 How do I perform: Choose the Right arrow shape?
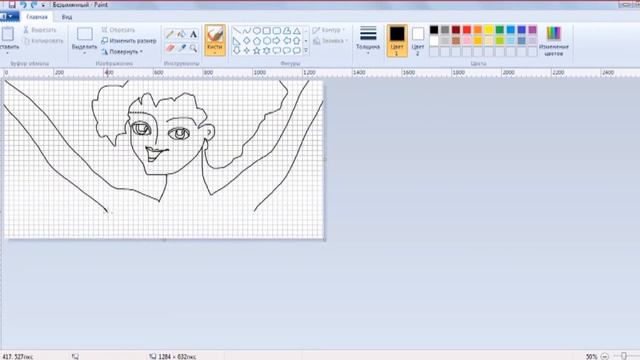point(277,41)
